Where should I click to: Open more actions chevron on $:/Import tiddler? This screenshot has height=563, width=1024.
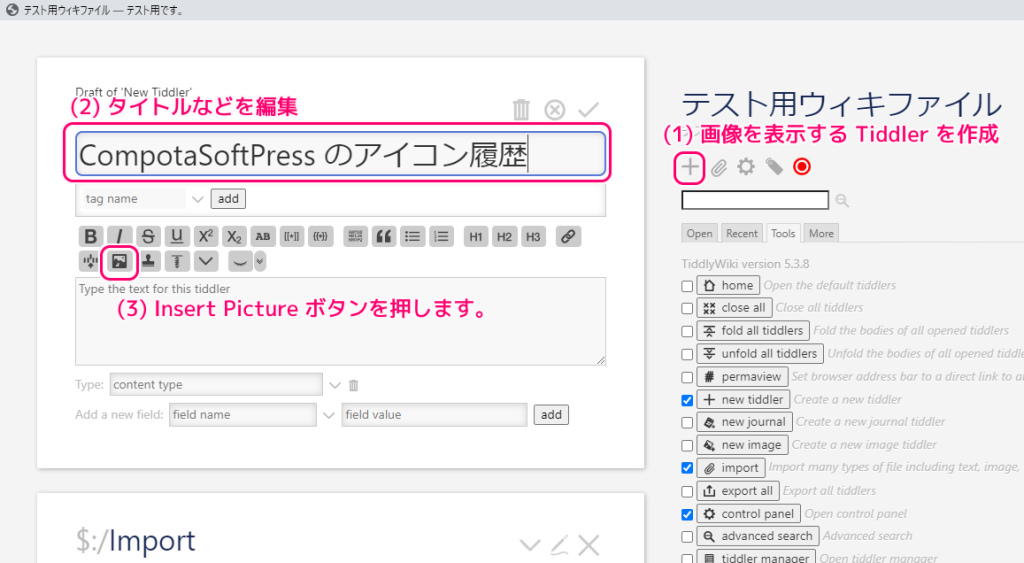click(530, 545)
